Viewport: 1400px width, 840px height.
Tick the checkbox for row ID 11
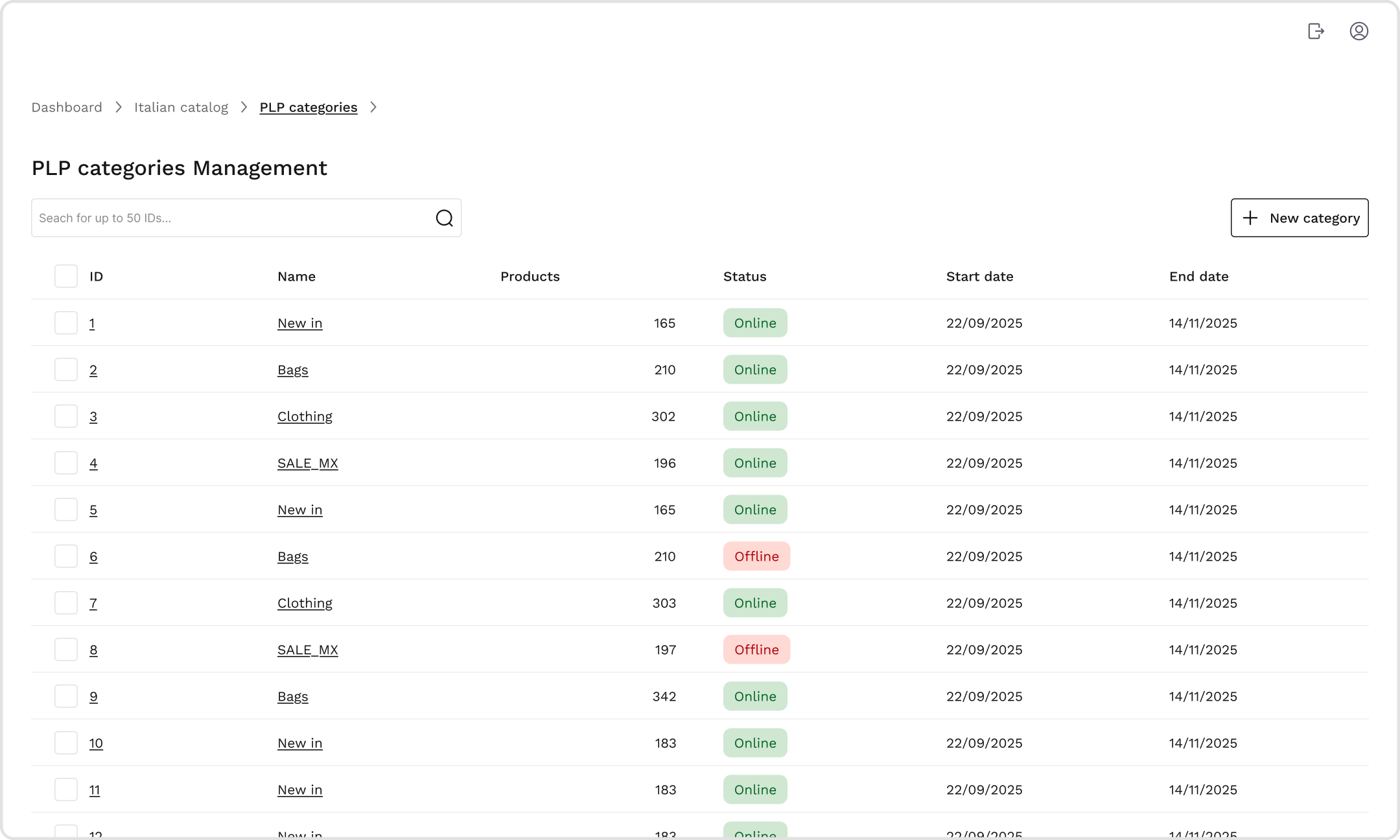click(66, 789)
